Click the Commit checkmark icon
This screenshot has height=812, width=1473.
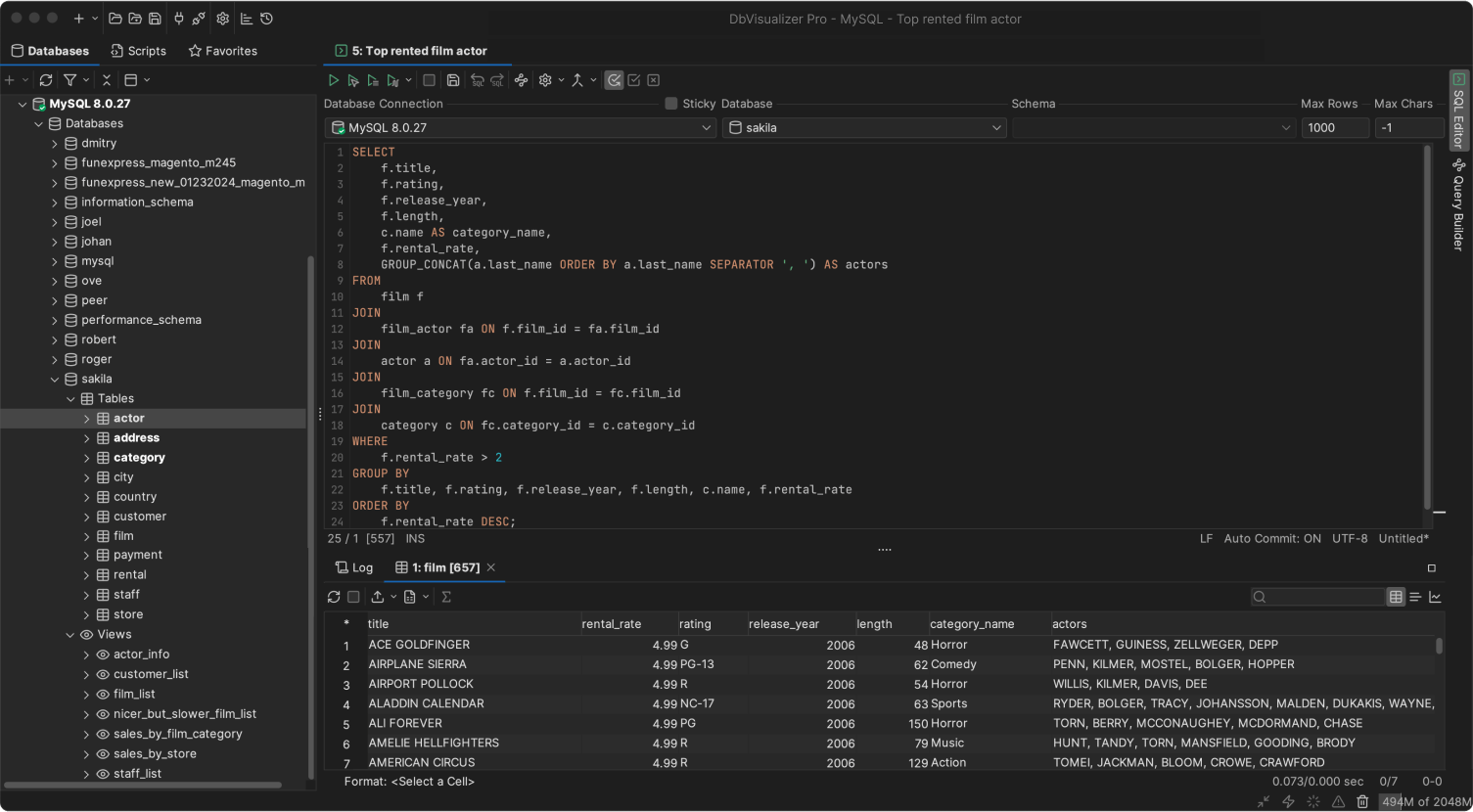point(634,80)
